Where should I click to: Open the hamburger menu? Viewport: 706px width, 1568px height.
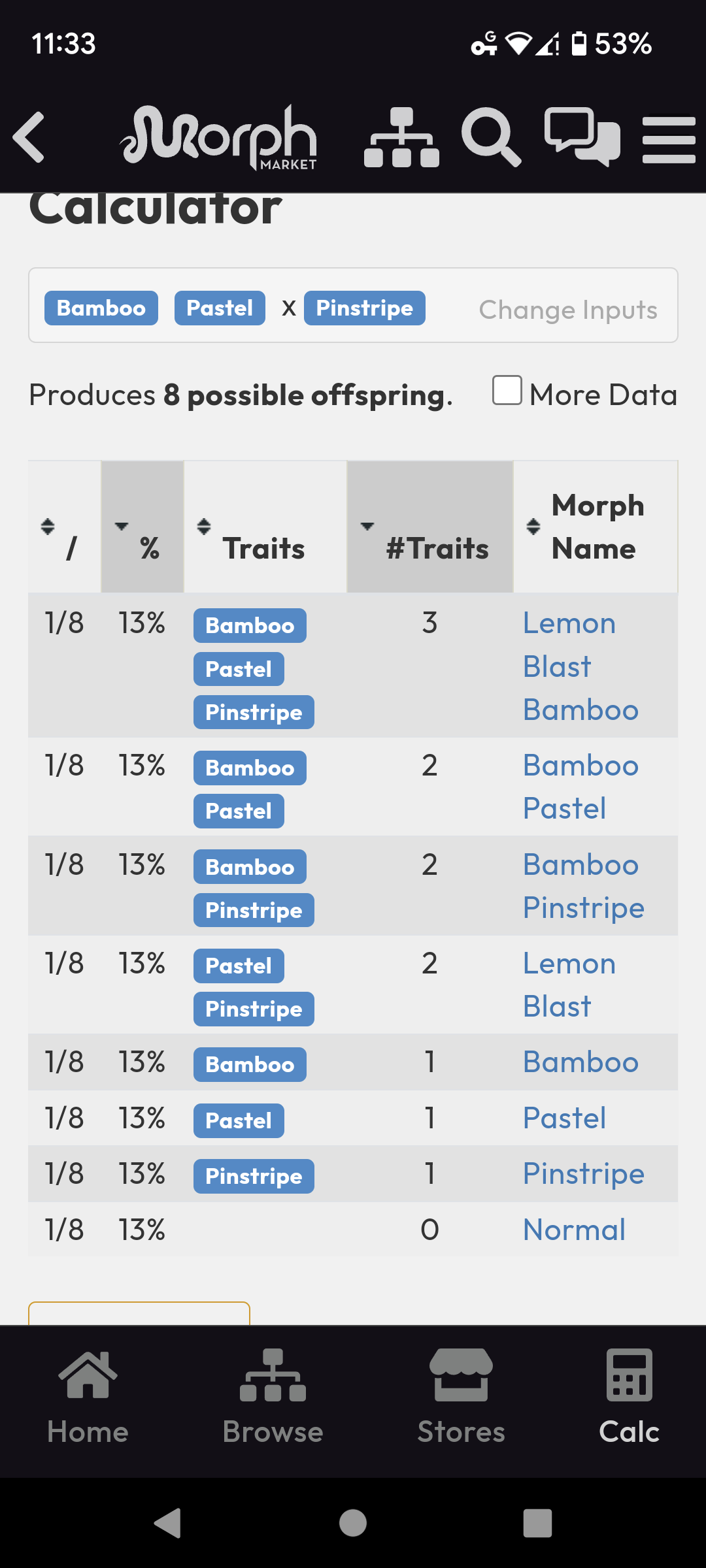[669, 139]
